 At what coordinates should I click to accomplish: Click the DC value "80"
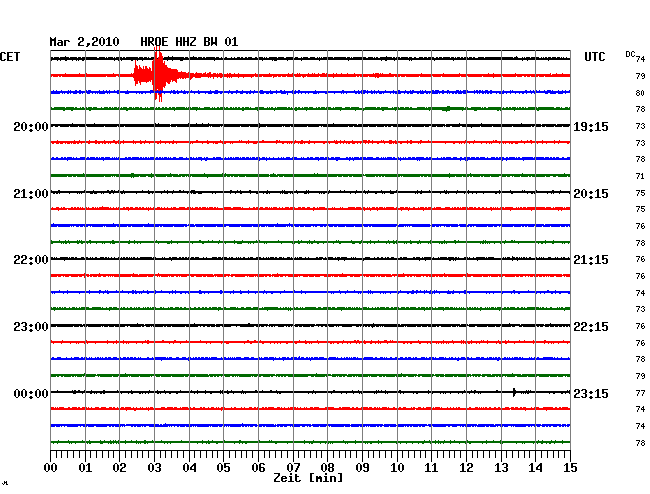tap(640, 93)
